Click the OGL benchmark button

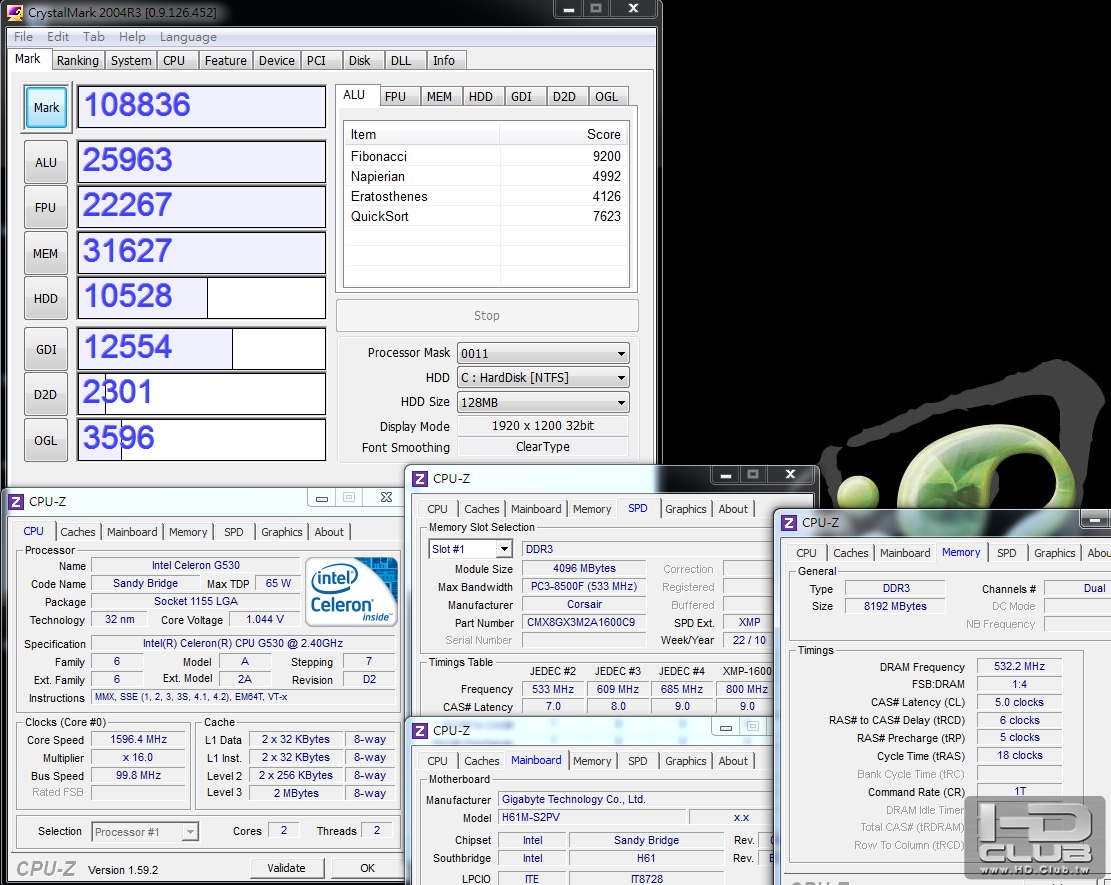point(46,440)
